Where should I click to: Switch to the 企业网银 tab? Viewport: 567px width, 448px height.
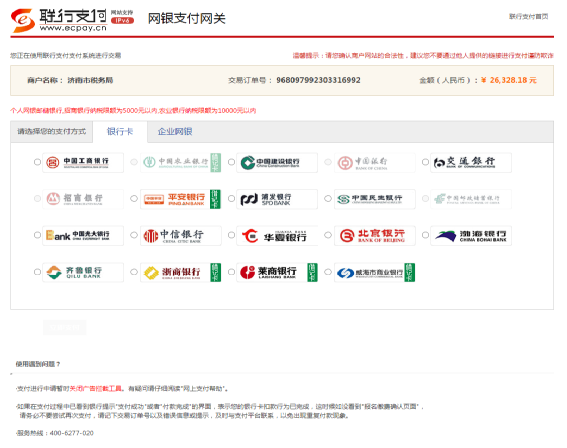click(175, 132)
